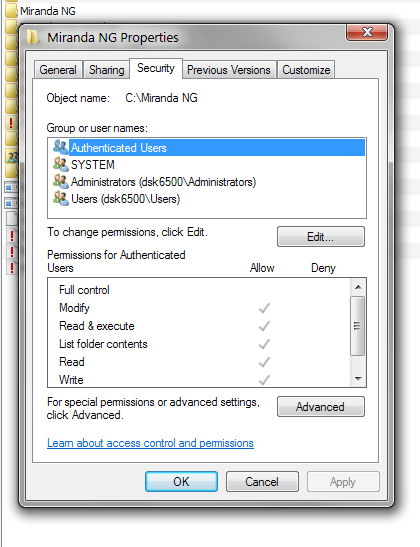This screenshot has width=420, height=547.
Task: Click the Edit... permissions button
Action: 321,237
